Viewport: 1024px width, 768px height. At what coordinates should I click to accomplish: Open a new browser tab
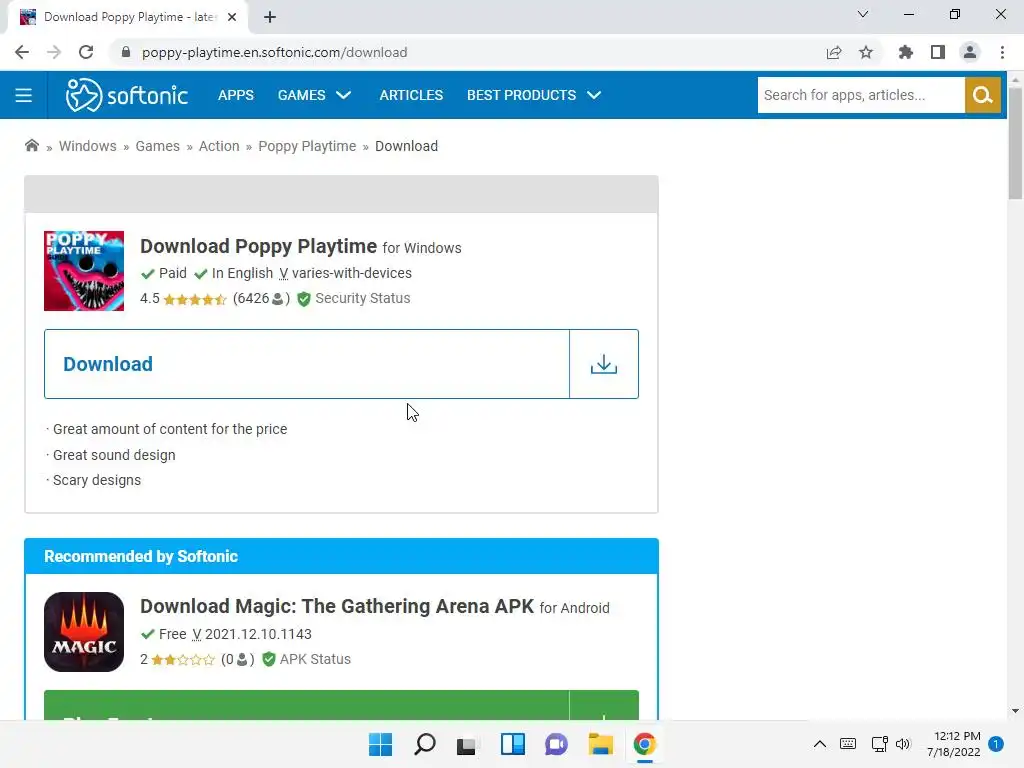270,17
